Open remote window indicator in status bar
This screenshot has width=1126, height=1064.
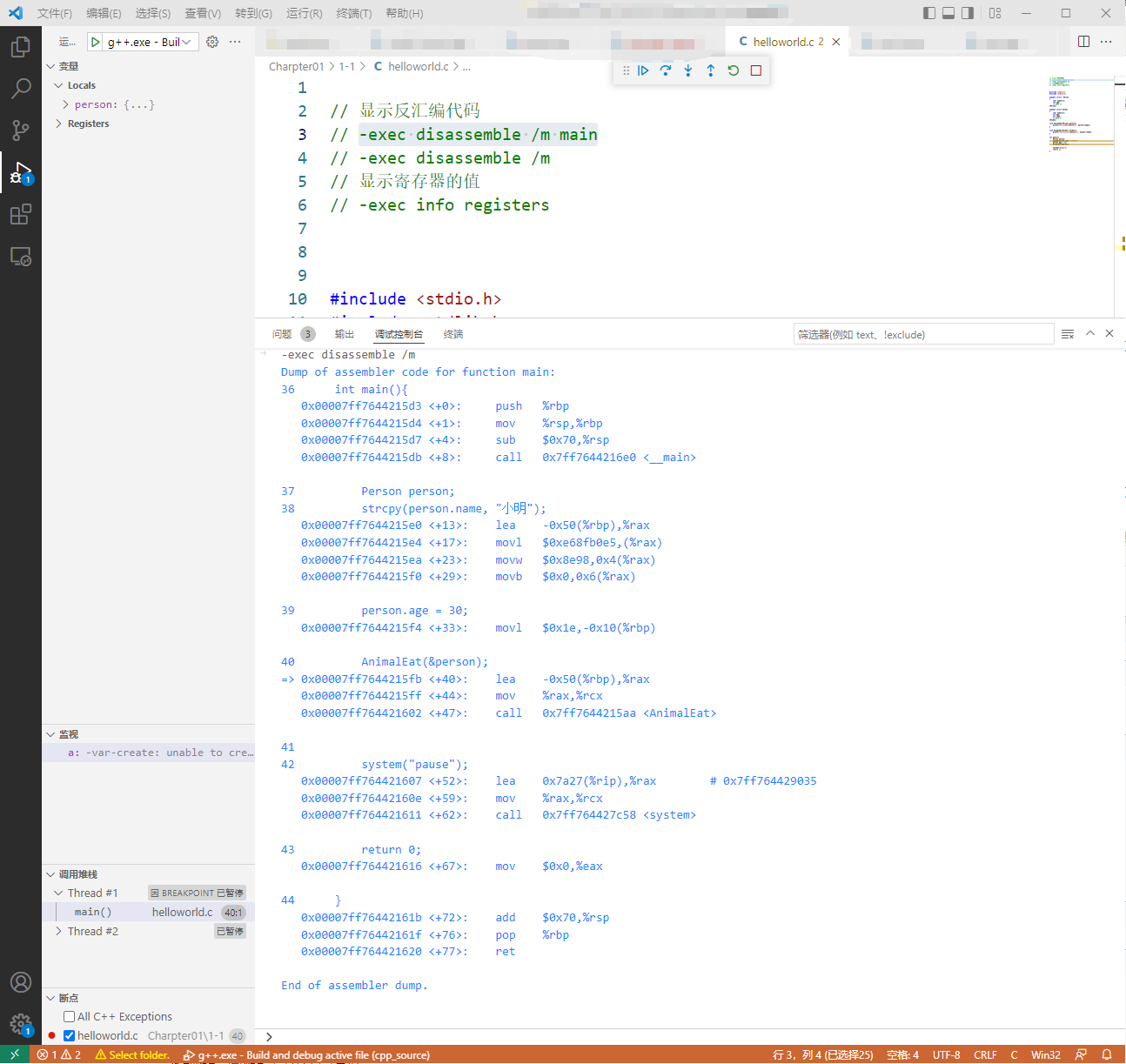click(15, 1054)
